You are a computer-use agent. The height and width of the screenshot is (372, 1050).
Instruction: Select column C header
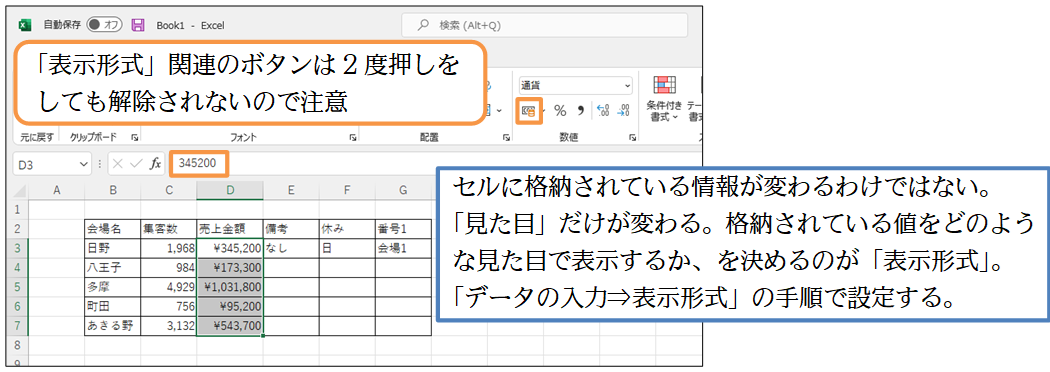pyautogui.click(x=169, y=191)
